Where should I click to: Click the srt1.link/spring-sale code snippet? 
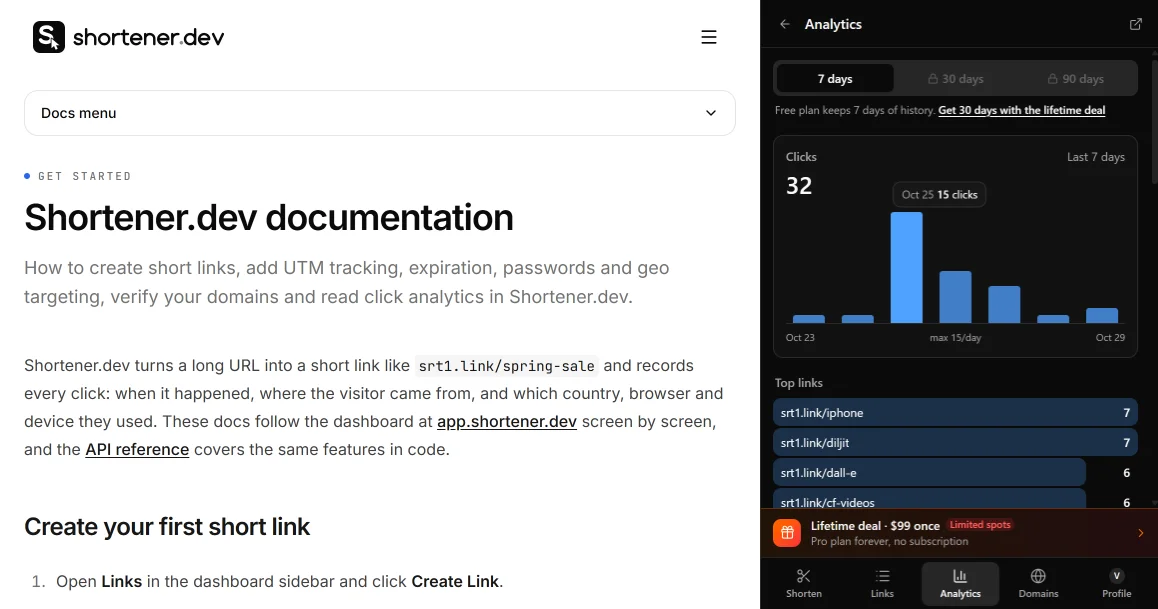[507, 366]
